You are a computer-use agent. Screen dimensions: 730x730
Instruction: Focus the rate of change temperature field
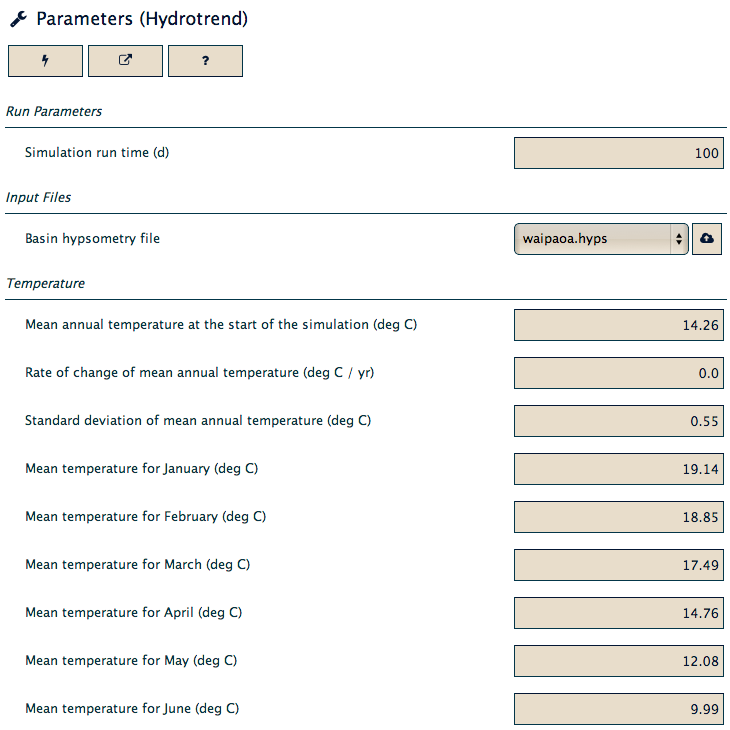coord(619,373)
